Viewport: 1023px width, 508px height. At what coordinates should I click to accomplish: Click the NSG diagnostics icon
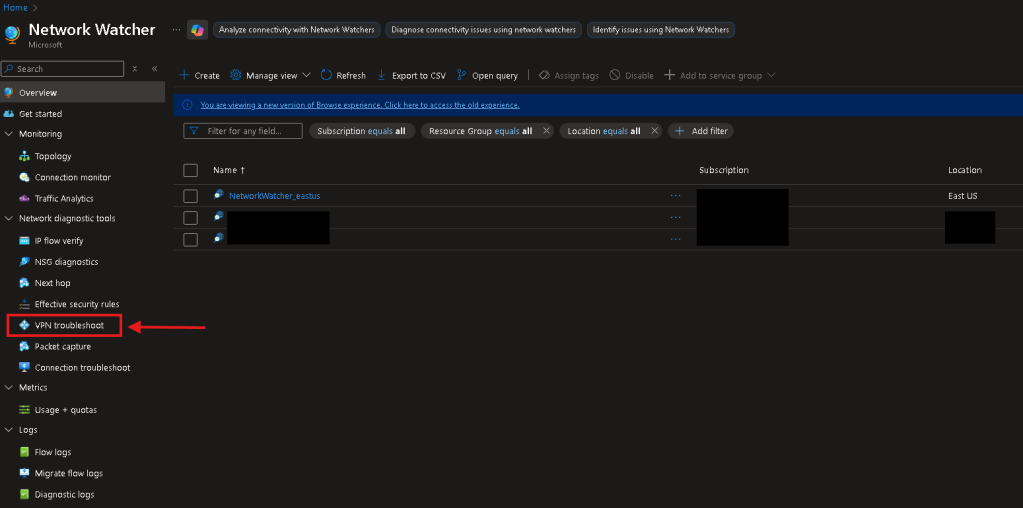coord(25,262)
